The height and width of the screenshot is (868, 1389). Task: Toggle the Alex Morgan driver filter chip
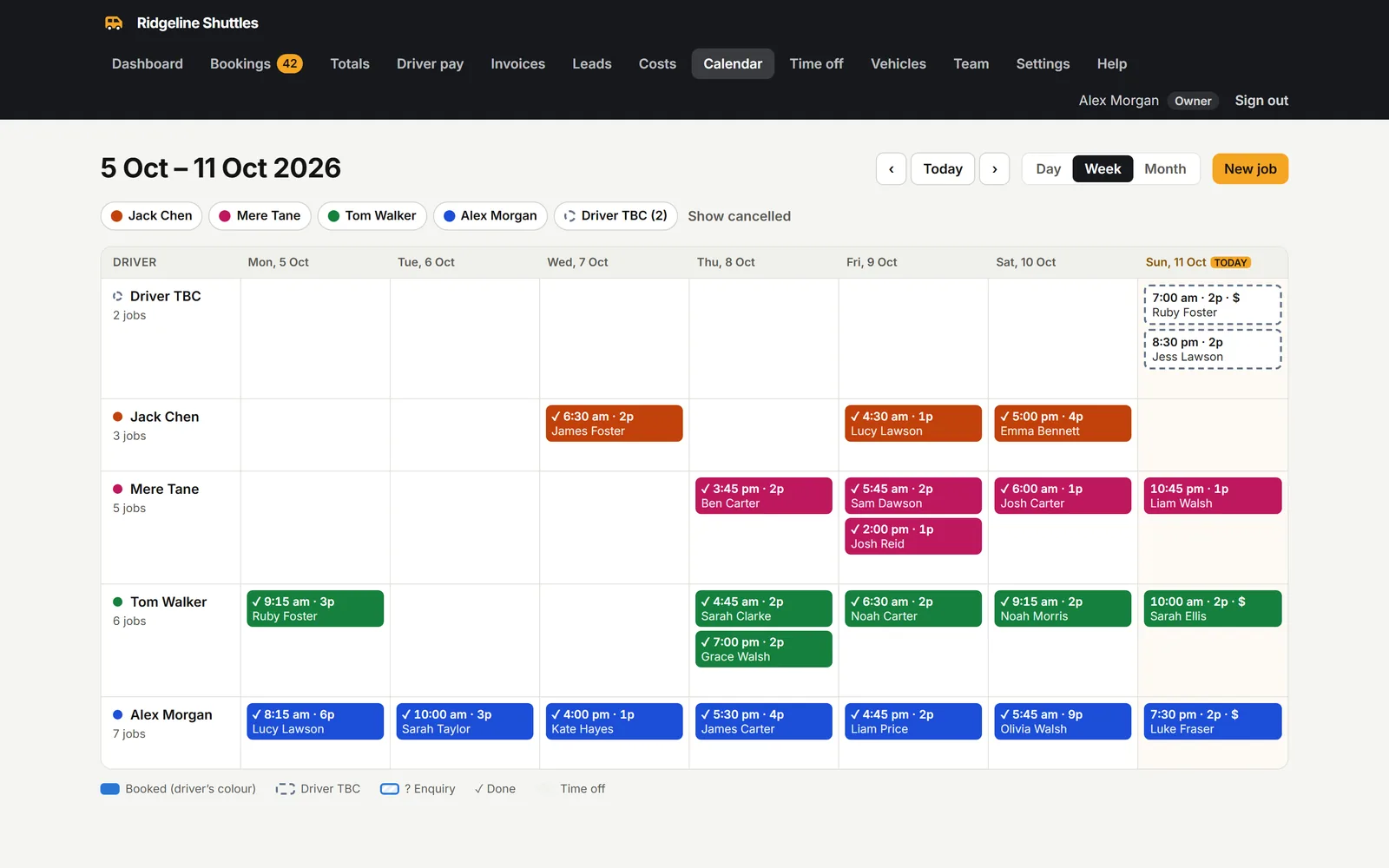tap(490, 216)
